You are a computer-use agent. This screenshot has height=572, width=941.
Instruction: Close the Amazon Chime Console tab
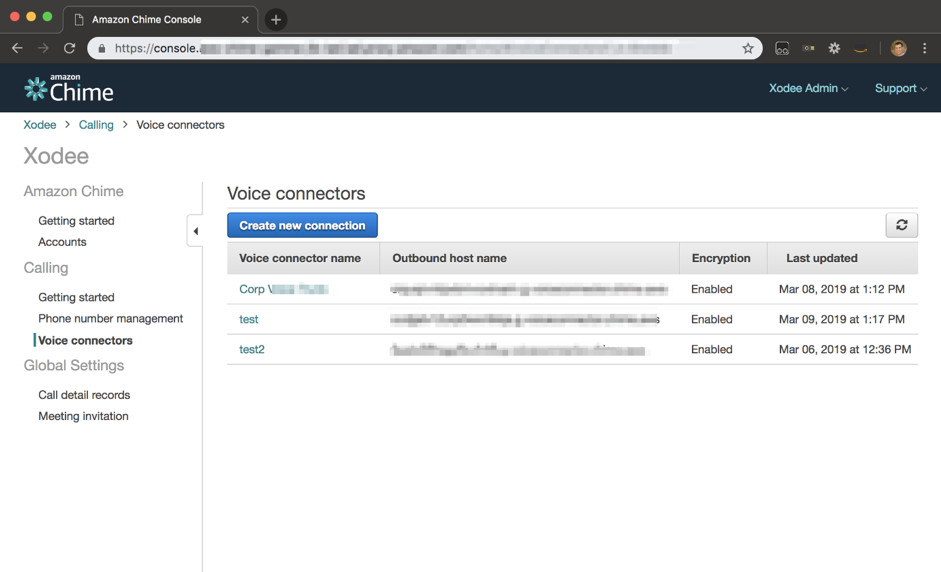tap(245, 20)
